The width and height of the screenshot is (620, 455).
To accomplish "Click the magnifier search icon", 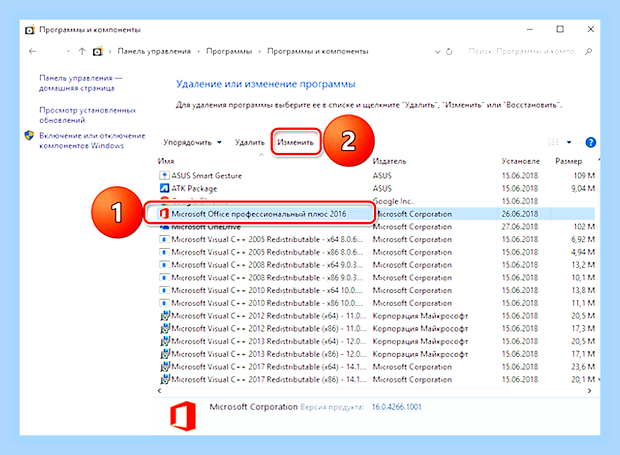I will [x=588, y=51].
